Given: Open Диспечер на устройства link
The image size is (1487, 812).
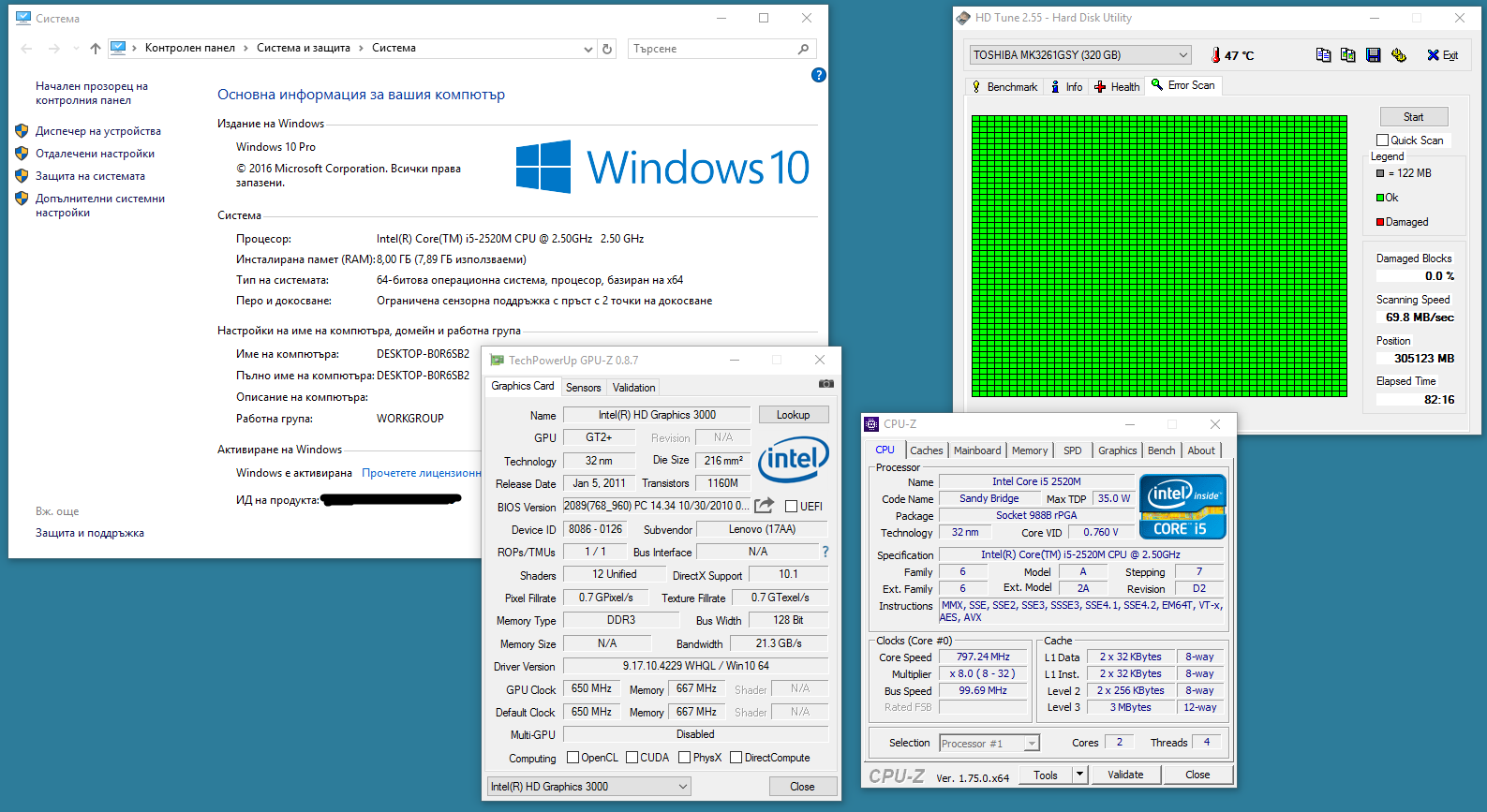Looking at the screenshot, I should (x=98, y=131).
